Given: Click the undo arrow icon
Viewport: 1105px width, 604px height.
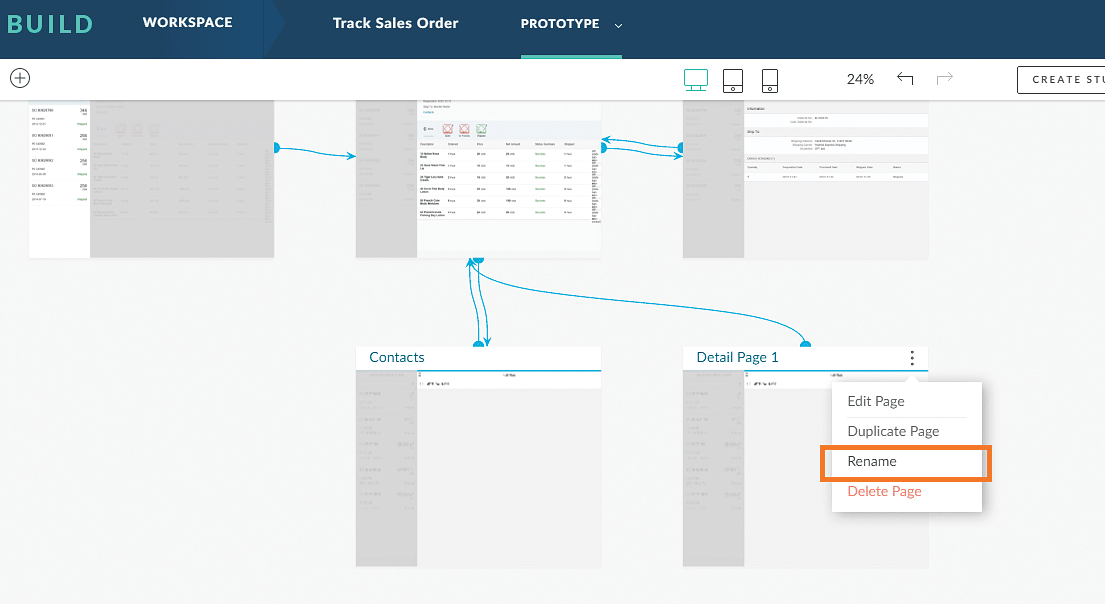Looking at the screenshot, I should pyautogui.click(x=905, y=79).
